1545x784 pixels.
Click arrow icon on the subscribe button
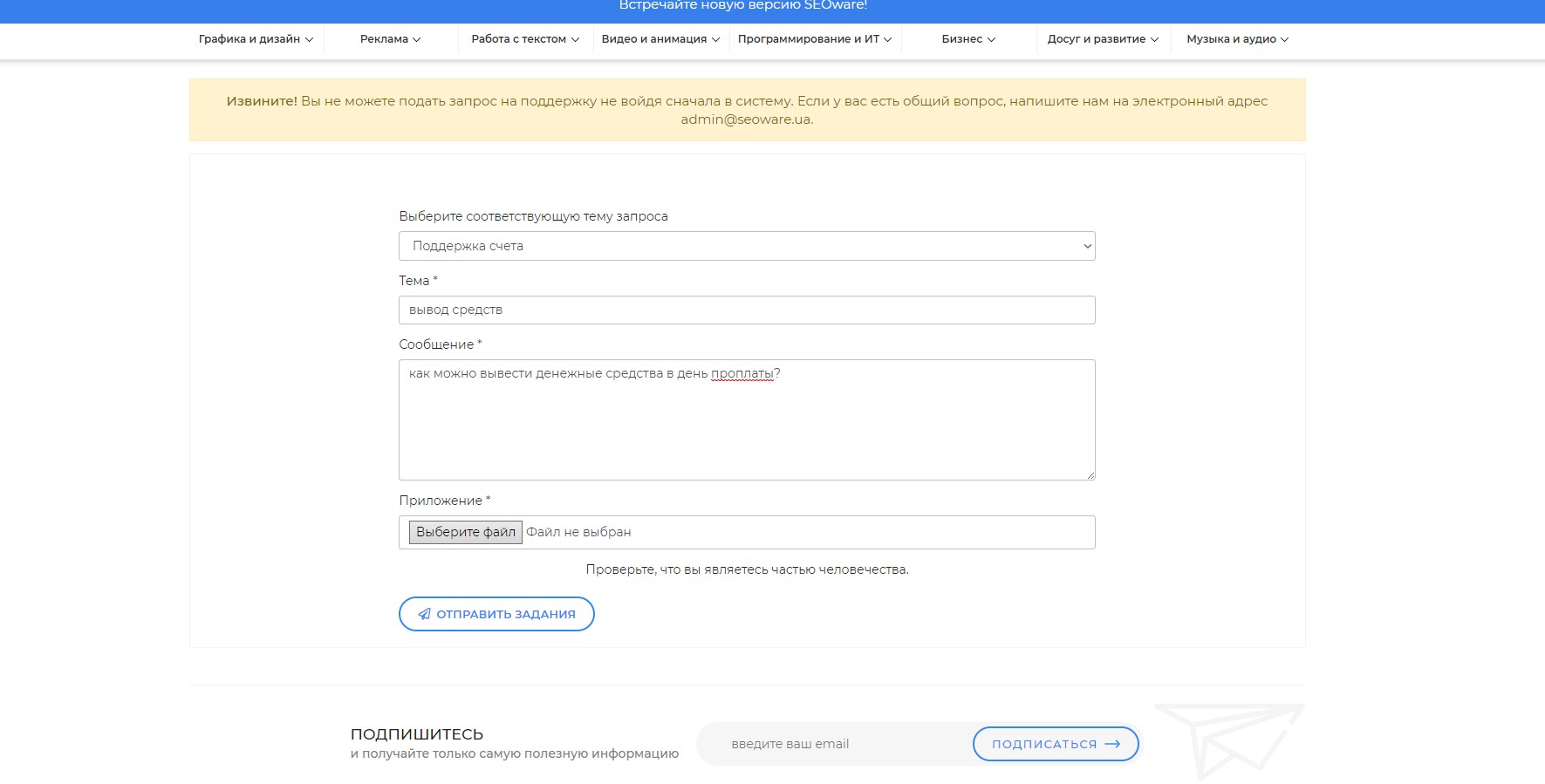(1112, 744)
